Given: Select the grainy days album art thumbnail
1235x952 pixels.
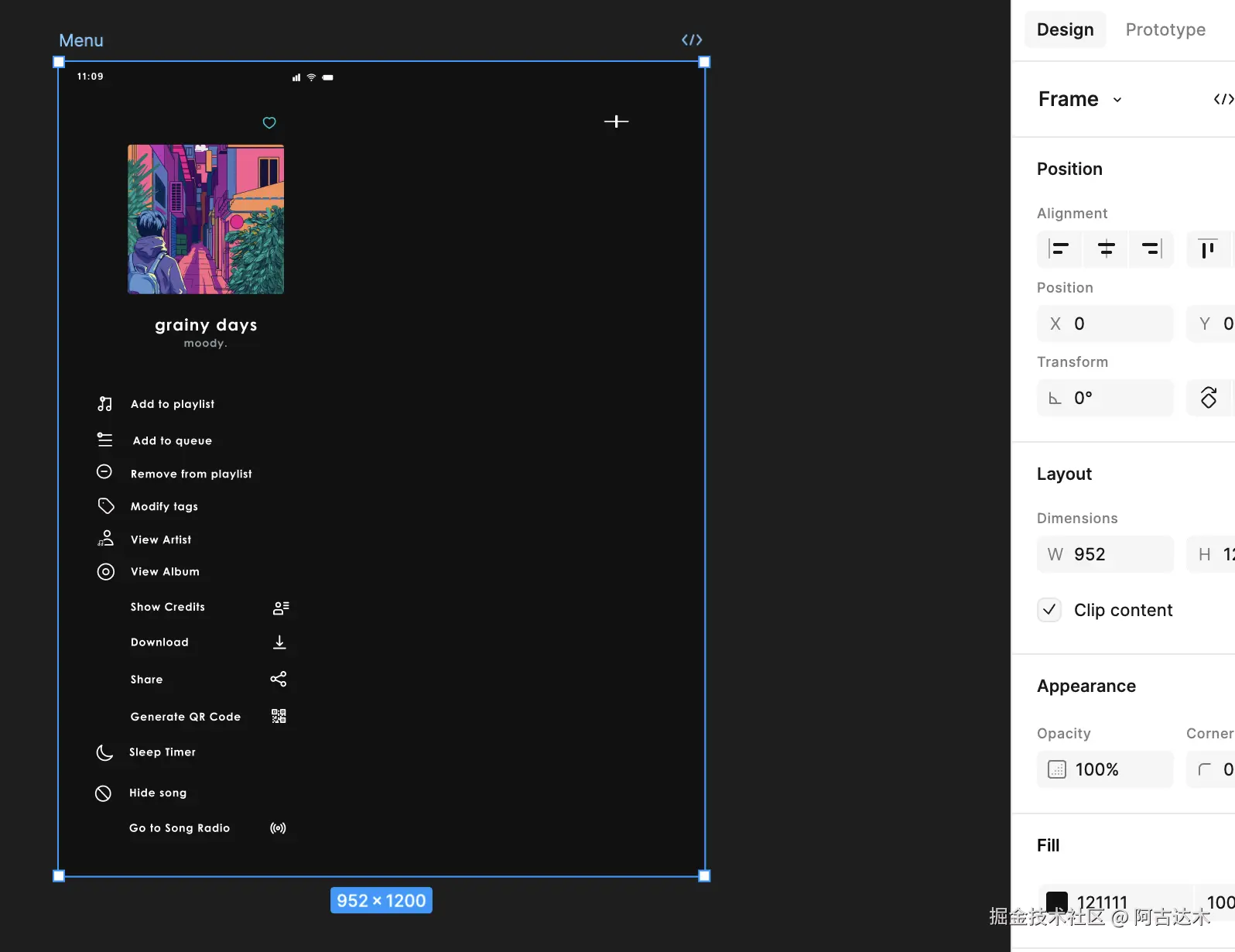Looking at the screenshot, I should click(x=206, y=219).
